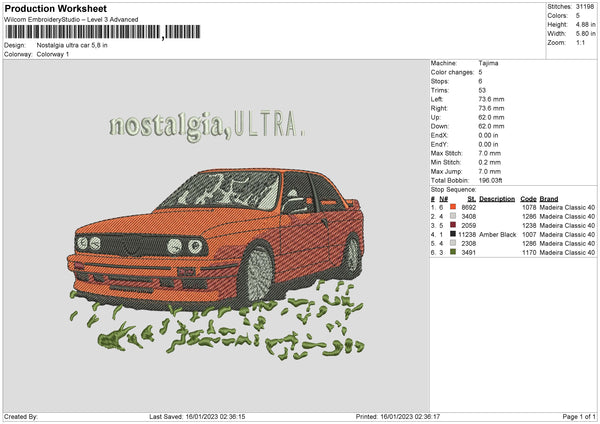Click the 'Created By:' footer label

[x=21, y=417]
